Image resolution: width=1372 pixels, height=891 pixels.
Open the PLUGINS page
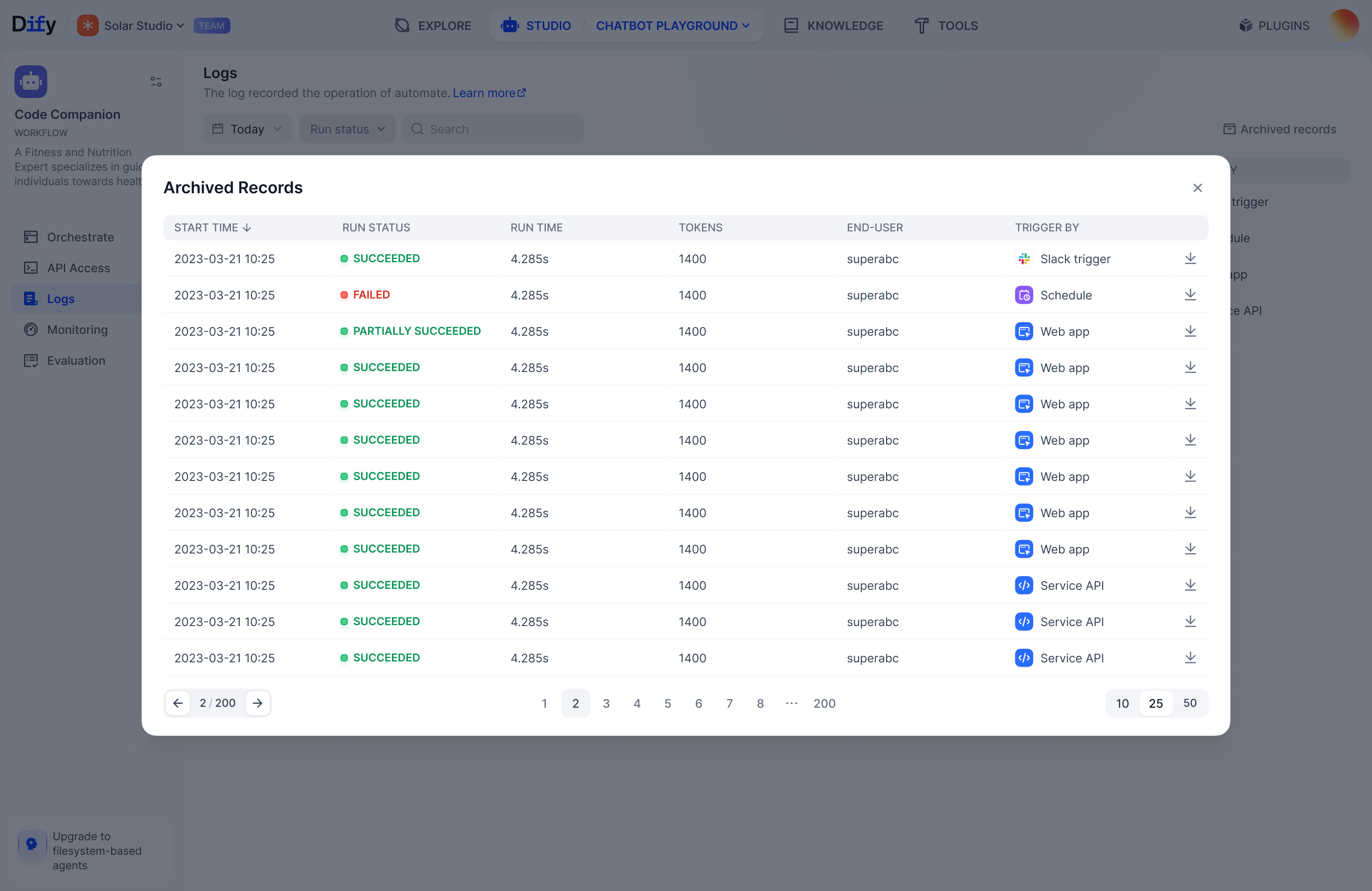click(1274, 25)
